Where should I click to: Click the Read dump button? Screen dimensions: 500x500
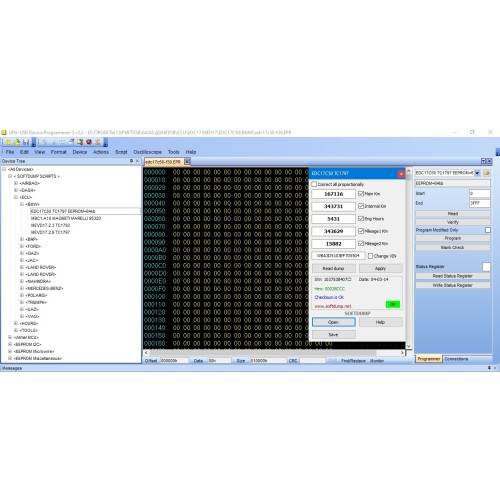click(333, 268)
